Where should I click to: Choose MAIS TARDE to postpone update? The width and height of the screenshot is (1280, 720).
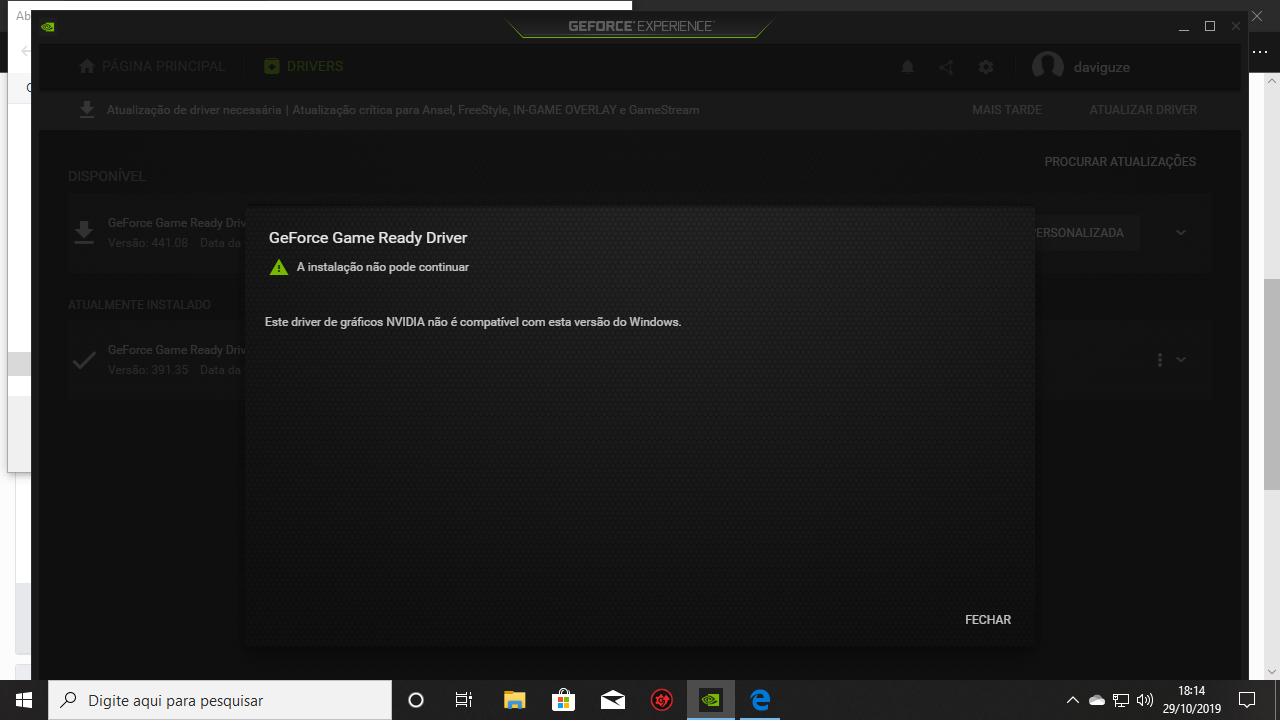point(1007,110)
